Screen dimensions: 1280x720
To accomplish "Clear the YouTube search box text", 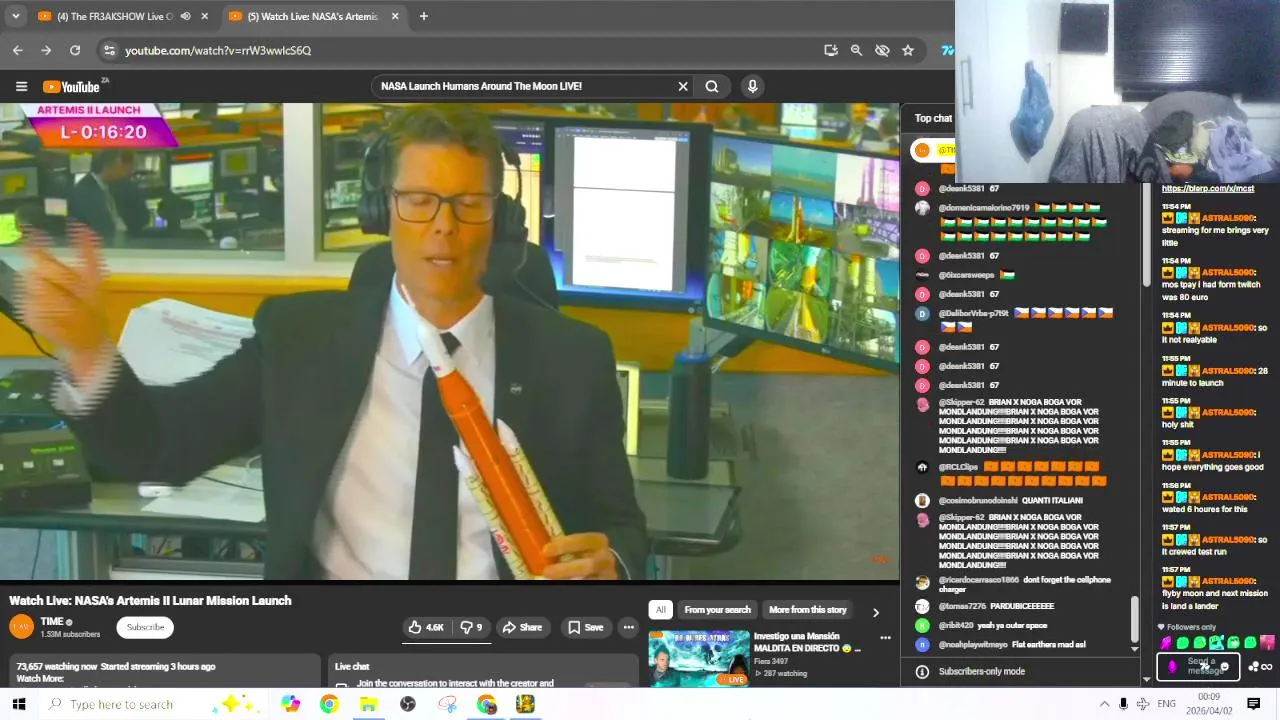I will (683, 86).
